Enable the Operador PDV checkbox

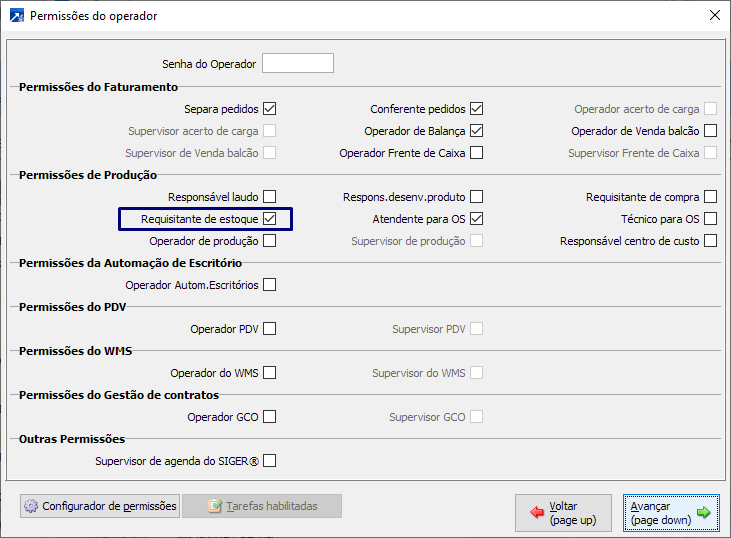(269, 329)
